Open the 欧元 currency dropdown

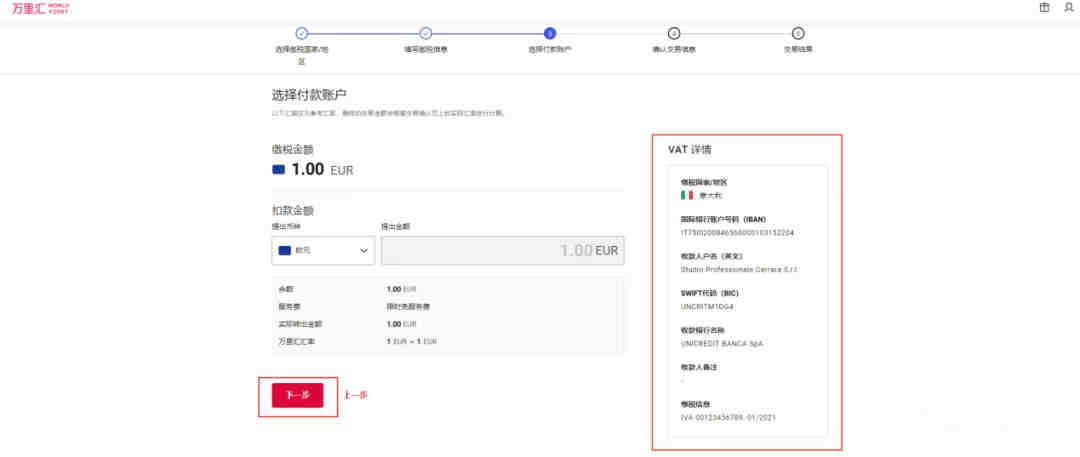point(323,251)
